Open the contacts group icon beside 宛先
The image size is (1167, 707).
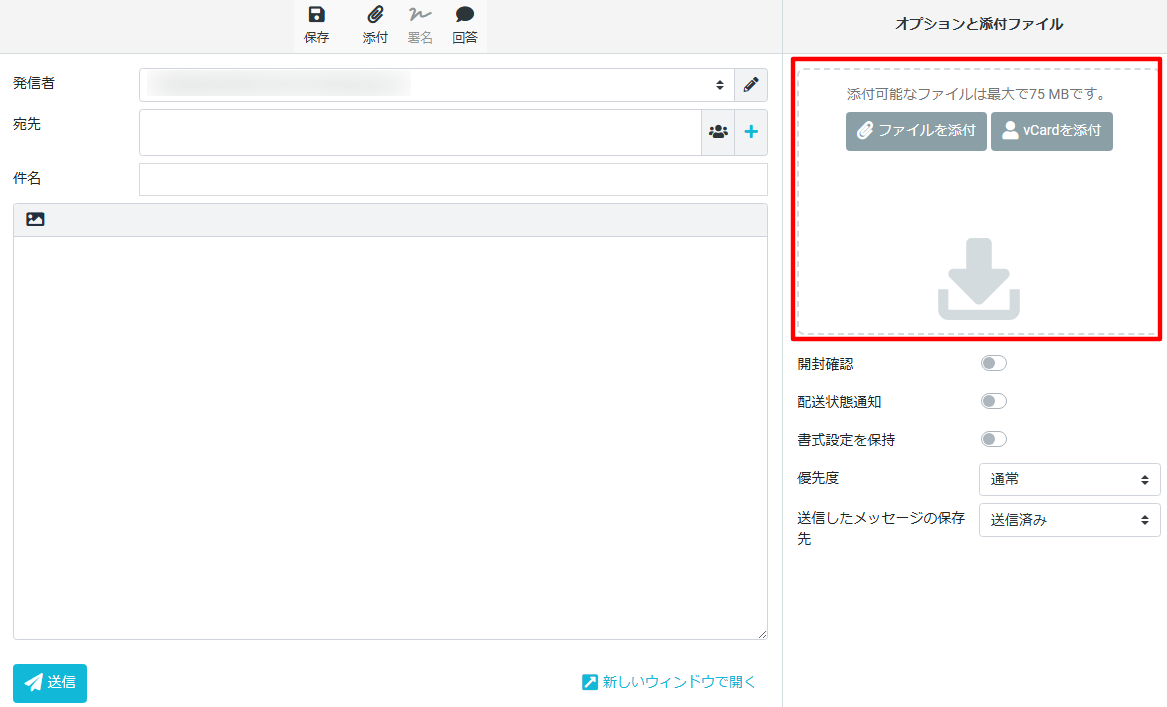(718, 132)
